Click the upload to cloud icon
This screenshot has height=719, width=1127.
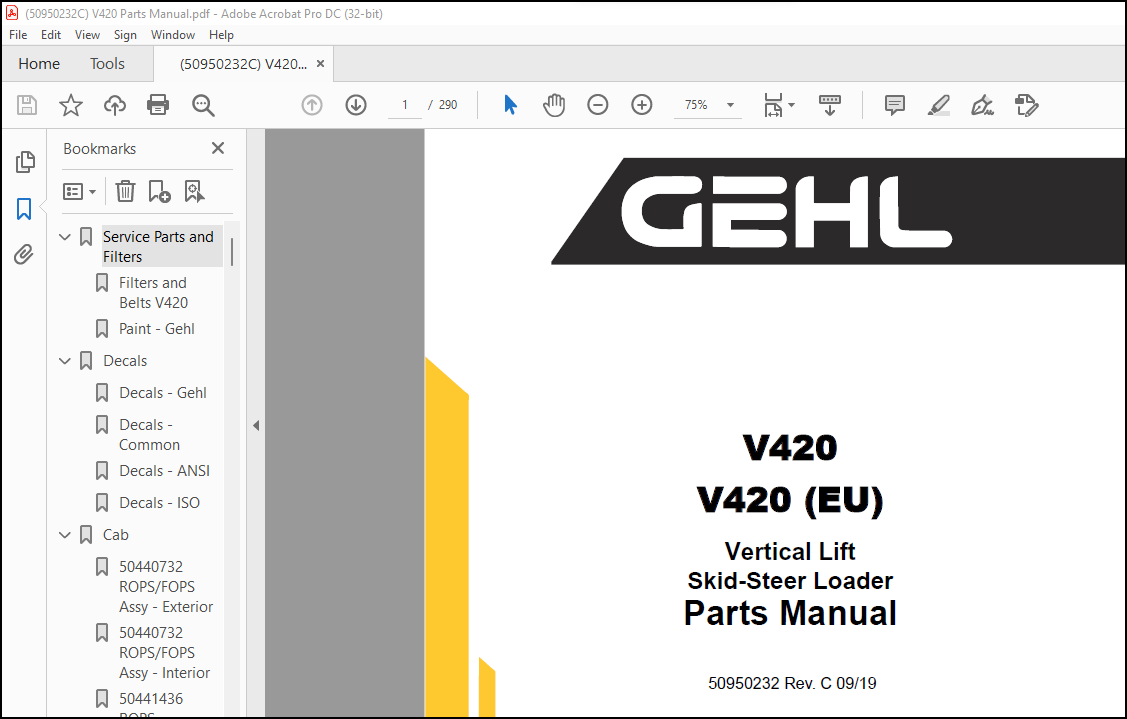[114, 105]
